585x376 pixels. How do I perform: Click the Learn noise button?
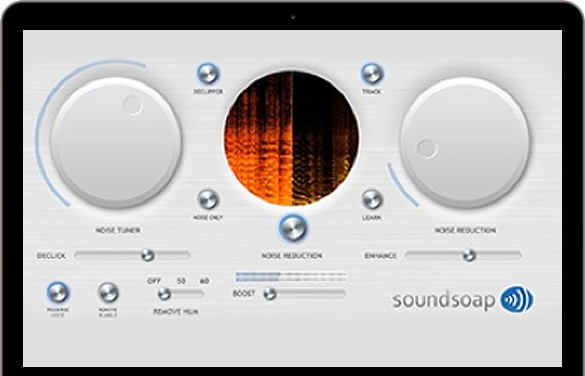point(372,200)
